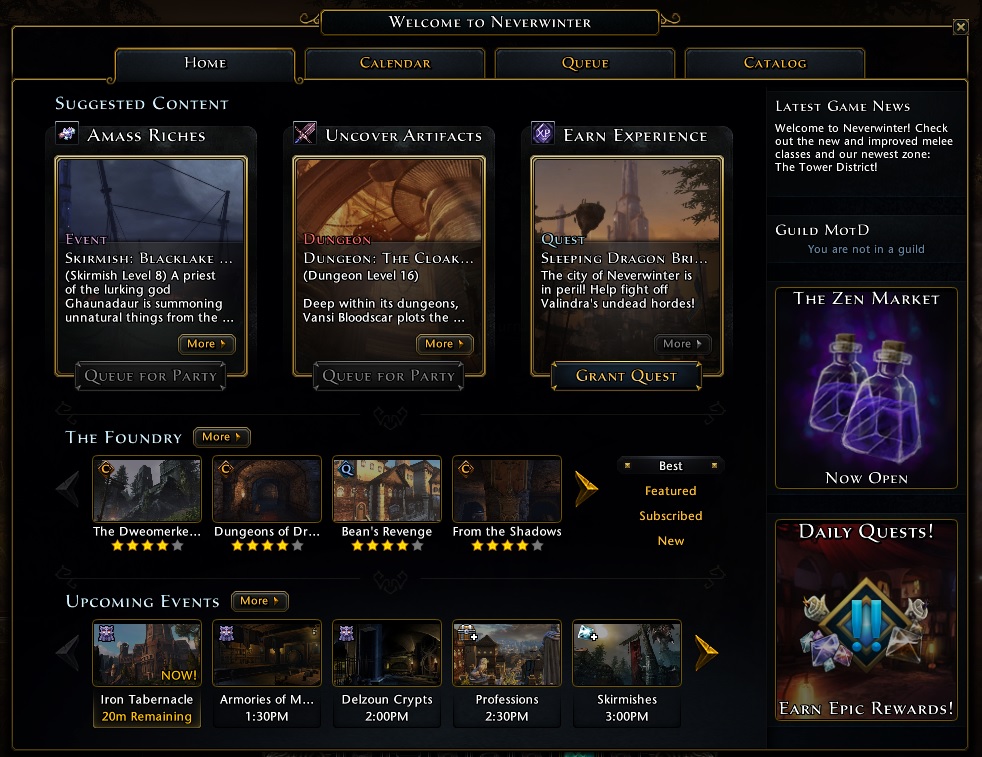Click the Grant Quest button
The image size is (982, 757).
626,376
